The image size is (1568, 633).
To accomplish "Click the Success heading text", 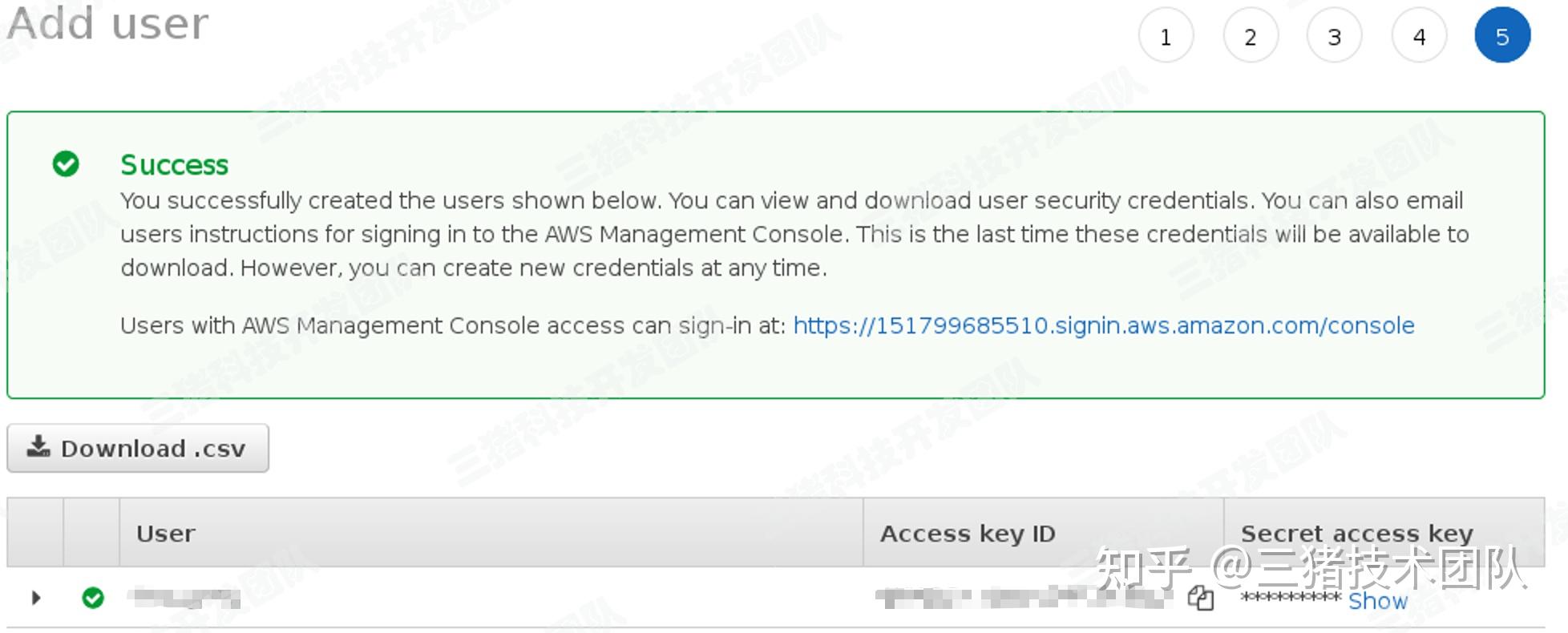I will 174,164.
